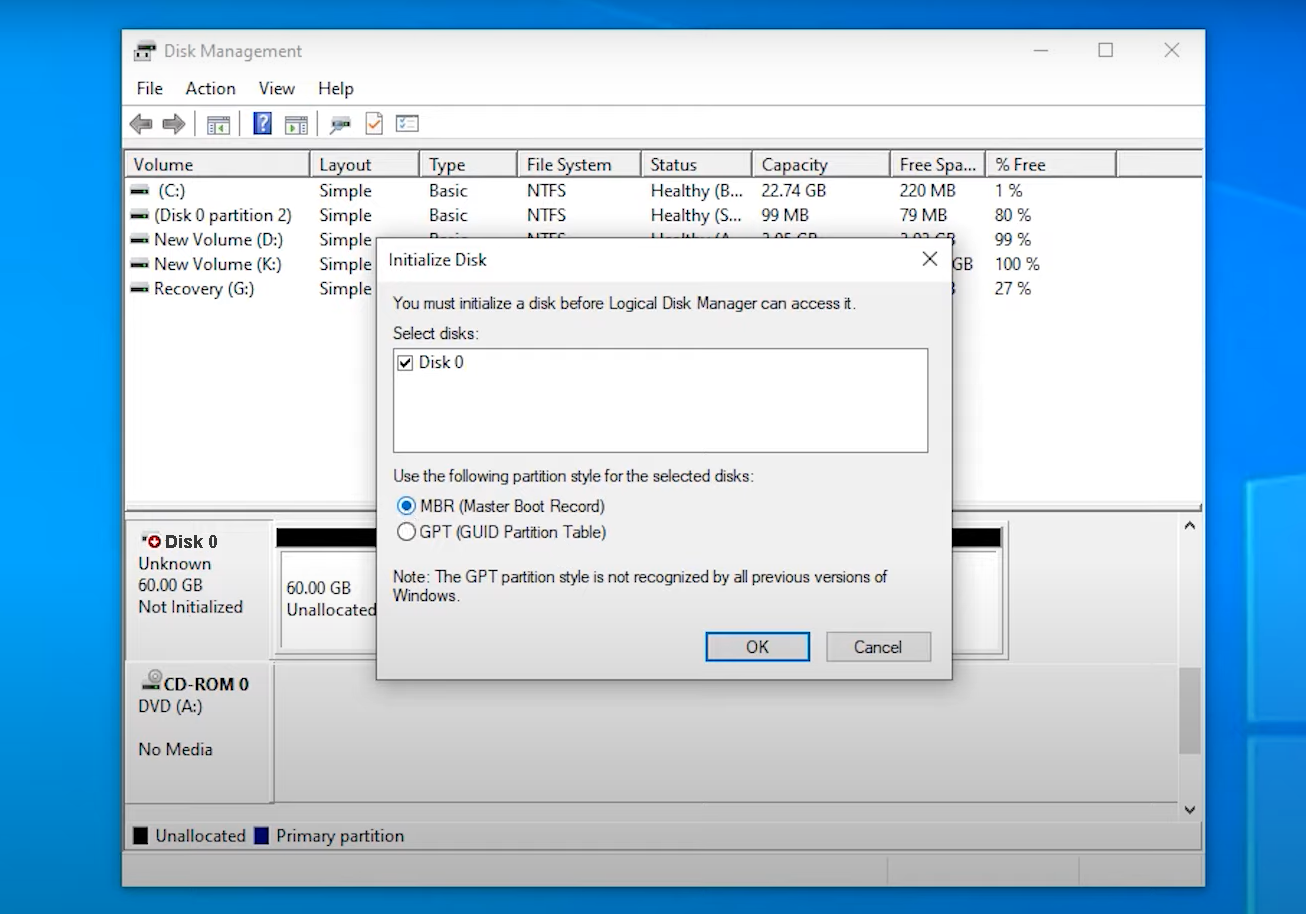Uncheck the Disk 0 checkbox
This screenshot has width=1306, height=914.
(x=405, y=363)
